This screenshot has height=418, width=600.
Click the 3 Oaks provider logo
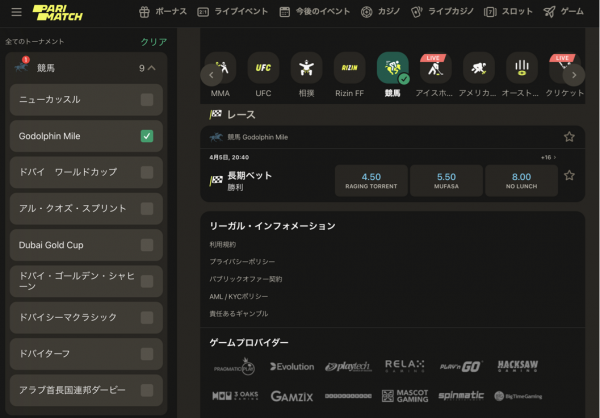click(x=235, y=396)
